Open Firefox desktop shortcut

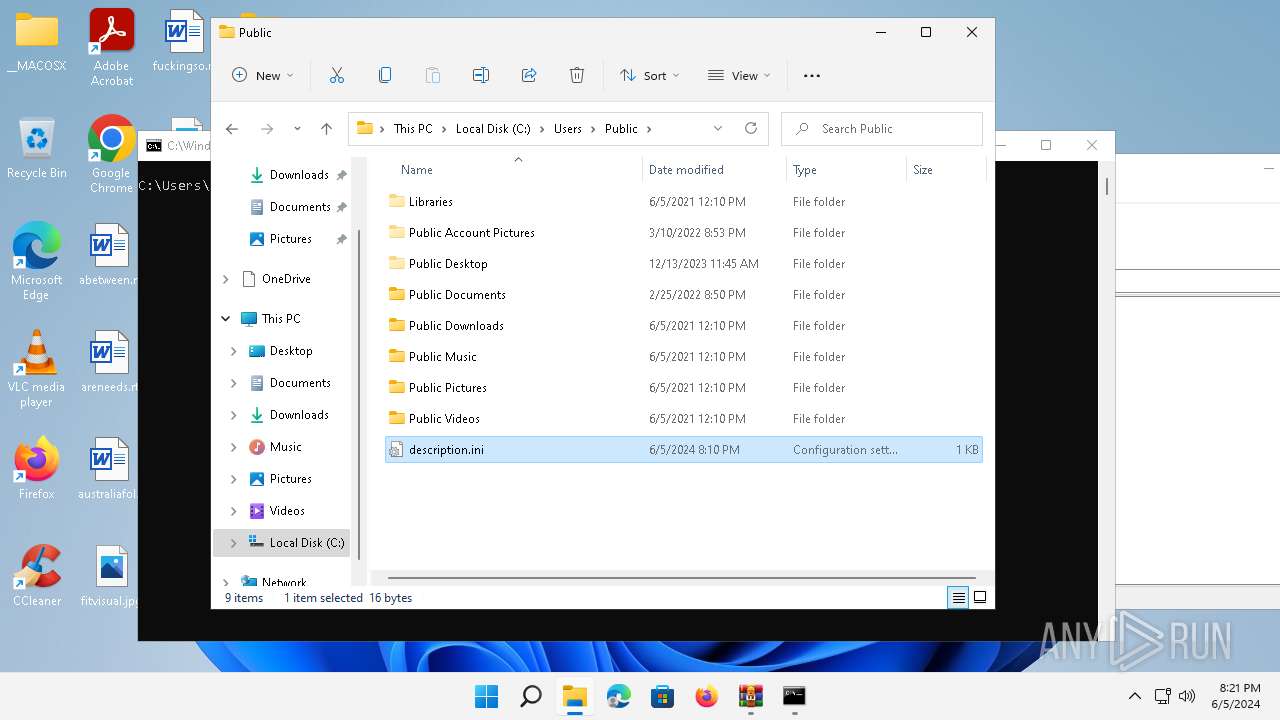pyautogui.click(x=37, y=468)
